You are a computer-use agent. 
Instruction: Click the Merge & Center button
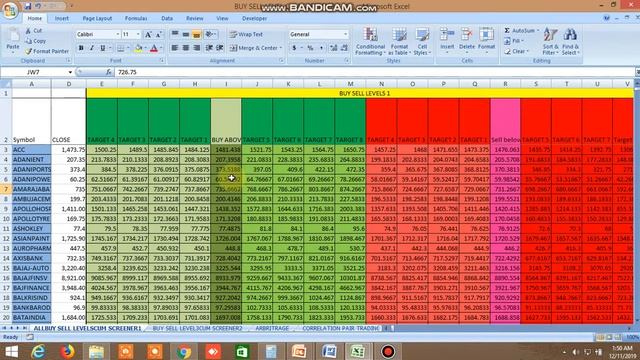[253, 48]
